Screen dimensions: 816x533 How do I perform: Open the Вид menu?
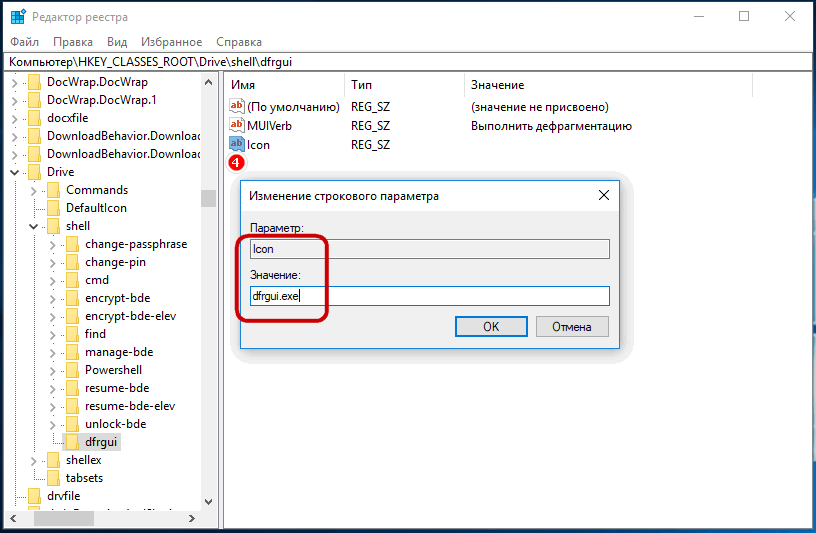click(117, 42)
